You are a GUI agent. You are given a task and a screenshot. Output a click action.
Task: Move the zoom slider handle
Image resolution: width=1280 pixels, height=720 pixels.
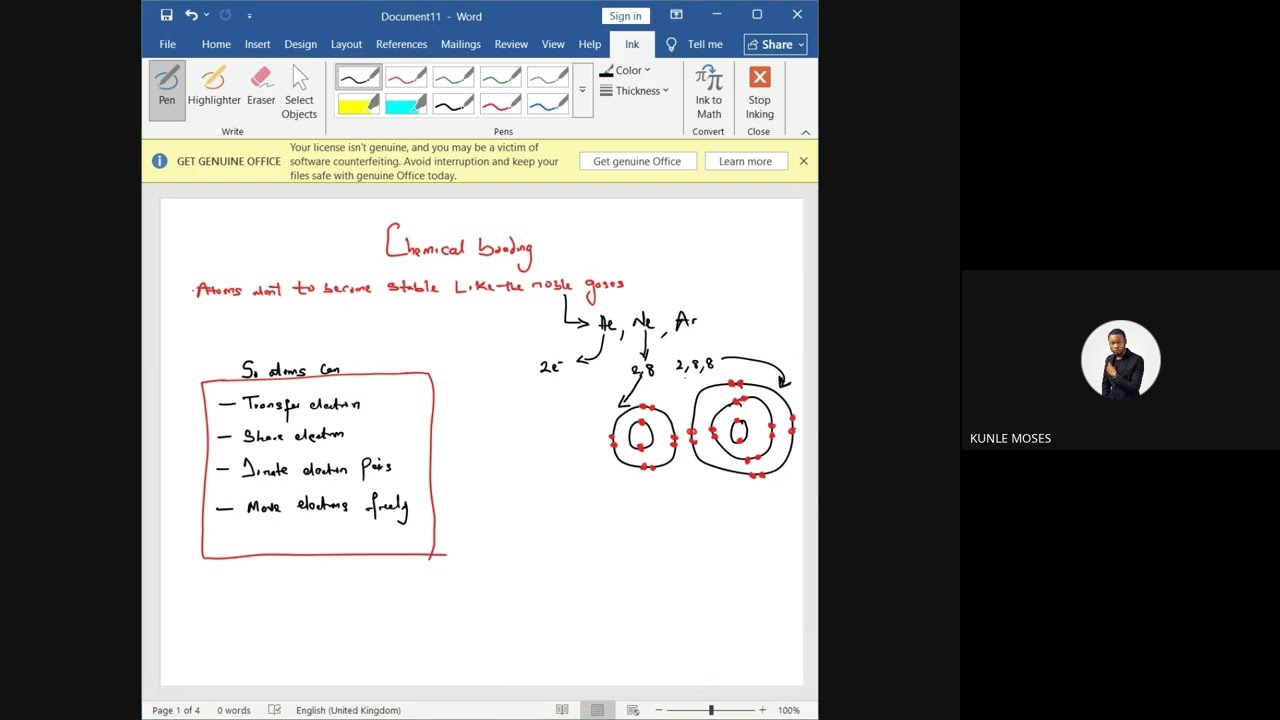711,710
